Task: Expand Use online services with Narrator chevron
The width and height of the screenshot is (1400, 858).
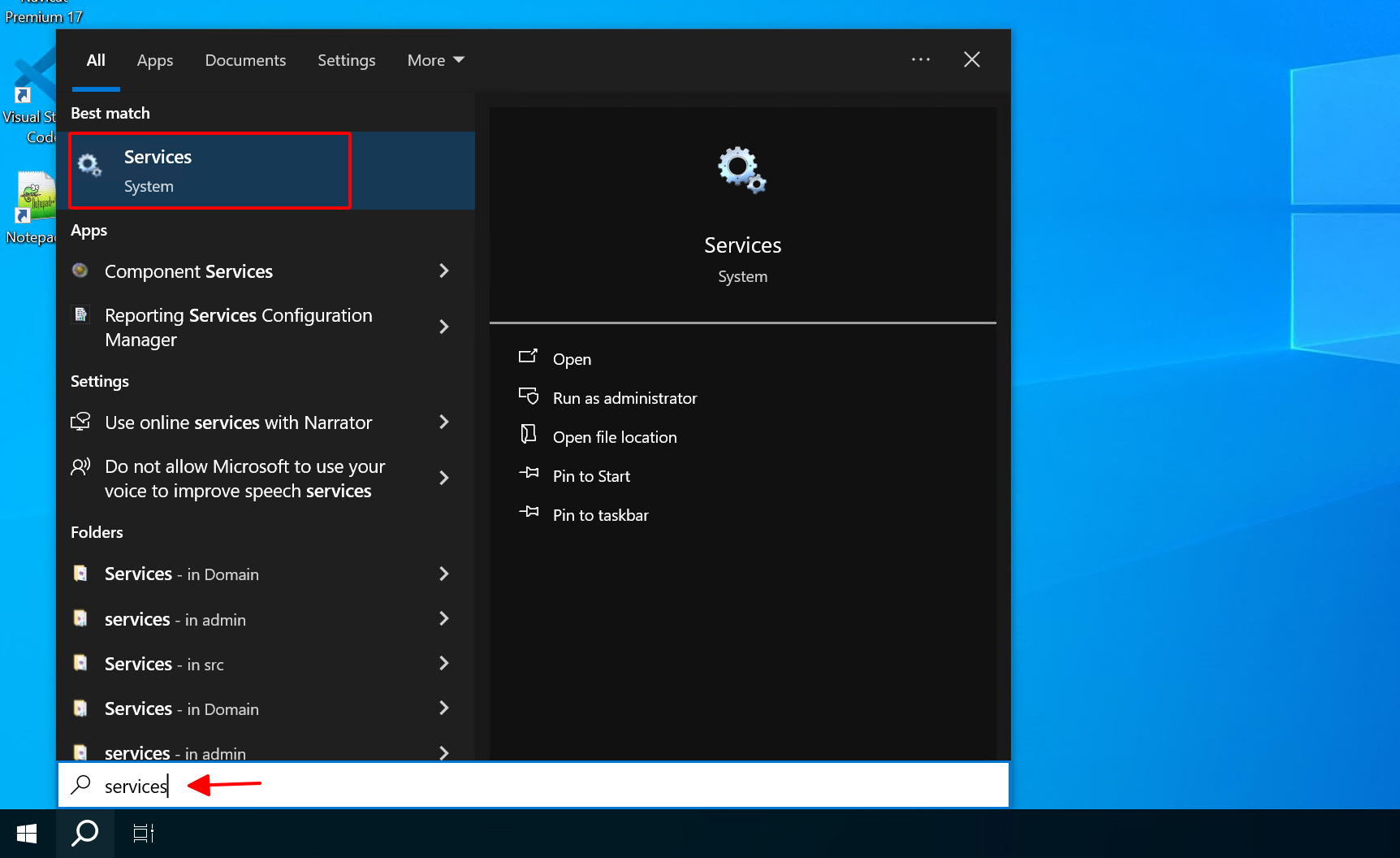Action: coord(443,422)
